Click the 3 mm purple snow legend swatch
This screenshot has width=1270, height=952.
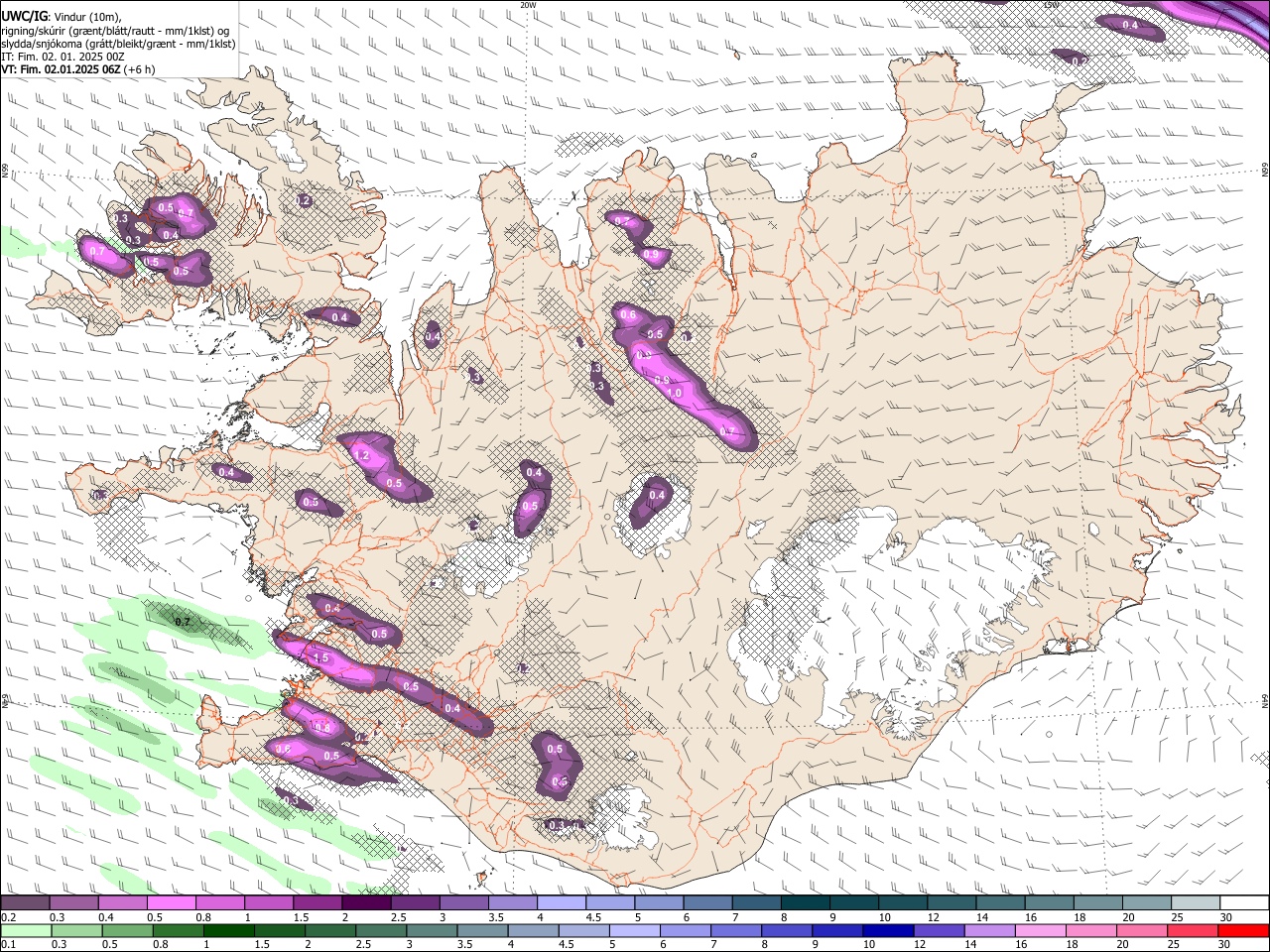tap(464, 903)
